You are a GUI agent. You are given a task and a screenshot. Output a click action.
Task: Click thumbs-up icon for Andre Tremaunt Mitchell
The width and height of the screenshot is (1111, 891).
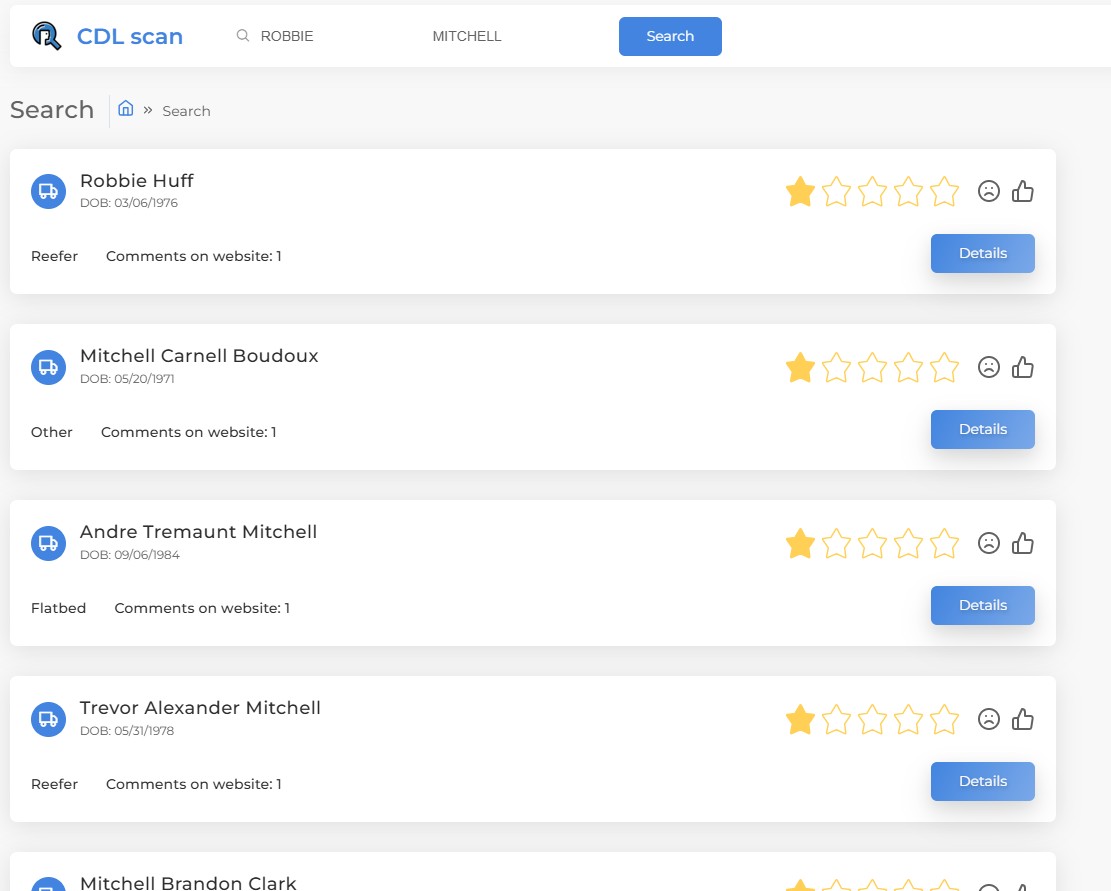point(1022,543)
